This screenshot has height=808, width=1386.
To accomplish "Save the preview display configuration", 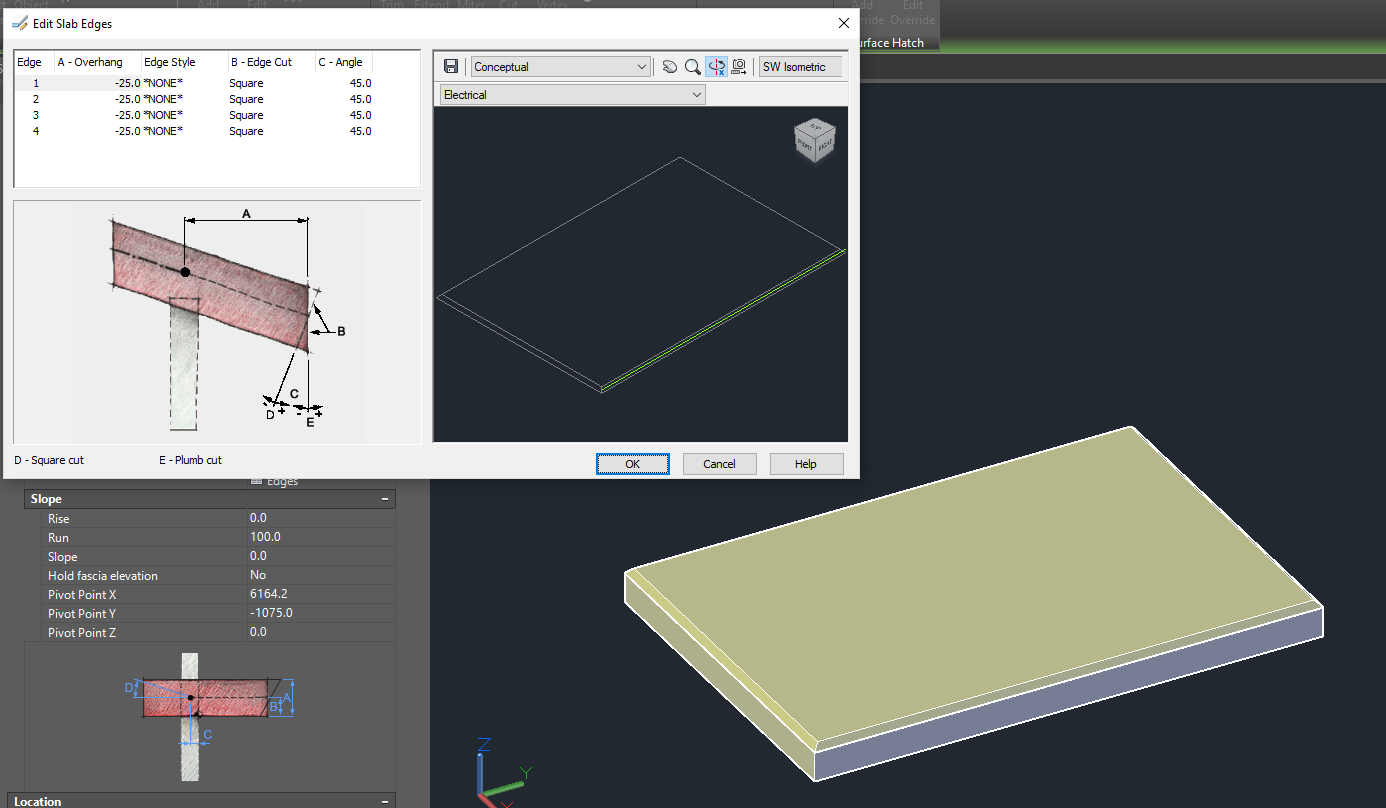I will coord(450,66).
